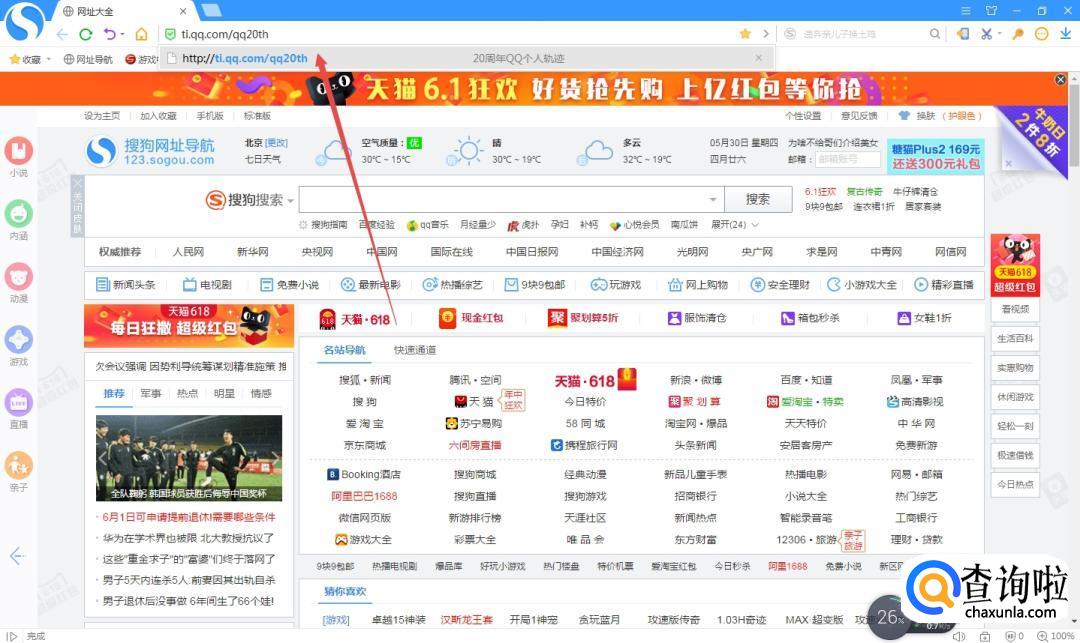Select the ti.qq.com/qq20th URL suggestion

point(466,59)
